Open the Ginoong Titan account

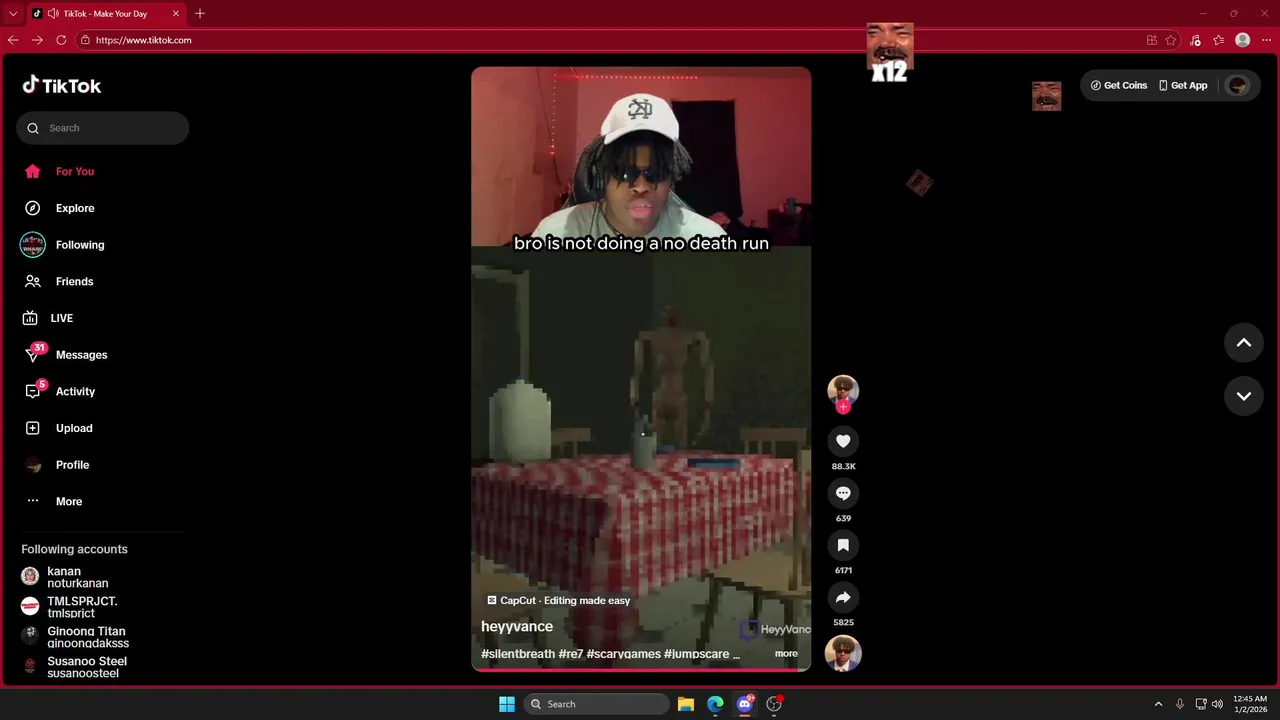76,637
